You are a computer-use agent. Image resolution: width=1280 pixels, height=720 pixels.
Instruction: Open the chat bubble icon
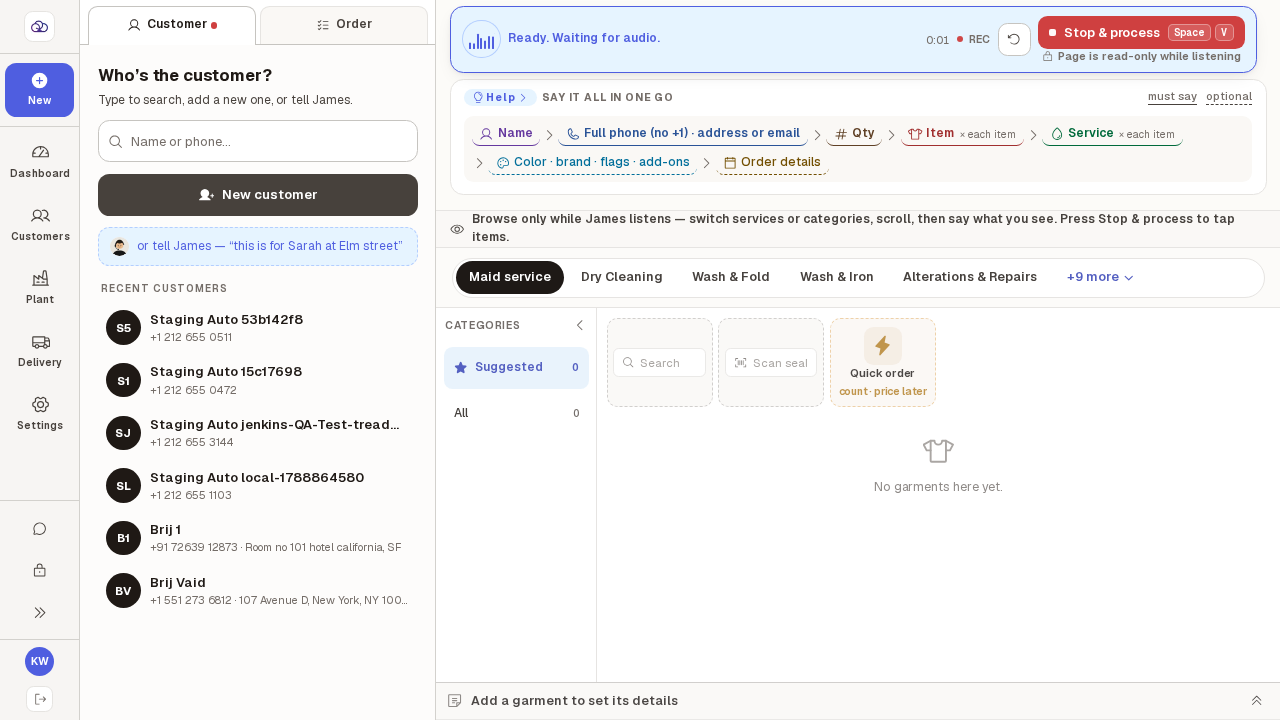[x=40, y=529]
